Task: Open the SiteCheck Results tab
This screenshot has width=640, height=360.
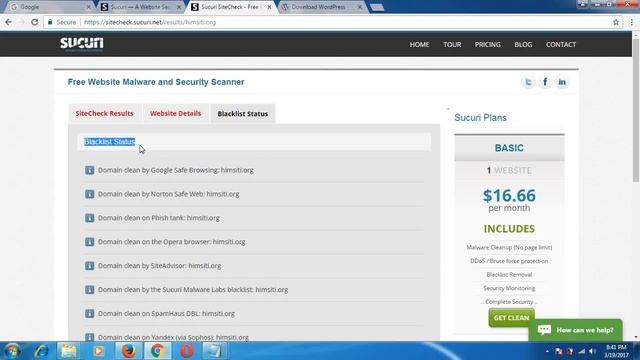Action: tap(104, 113)
